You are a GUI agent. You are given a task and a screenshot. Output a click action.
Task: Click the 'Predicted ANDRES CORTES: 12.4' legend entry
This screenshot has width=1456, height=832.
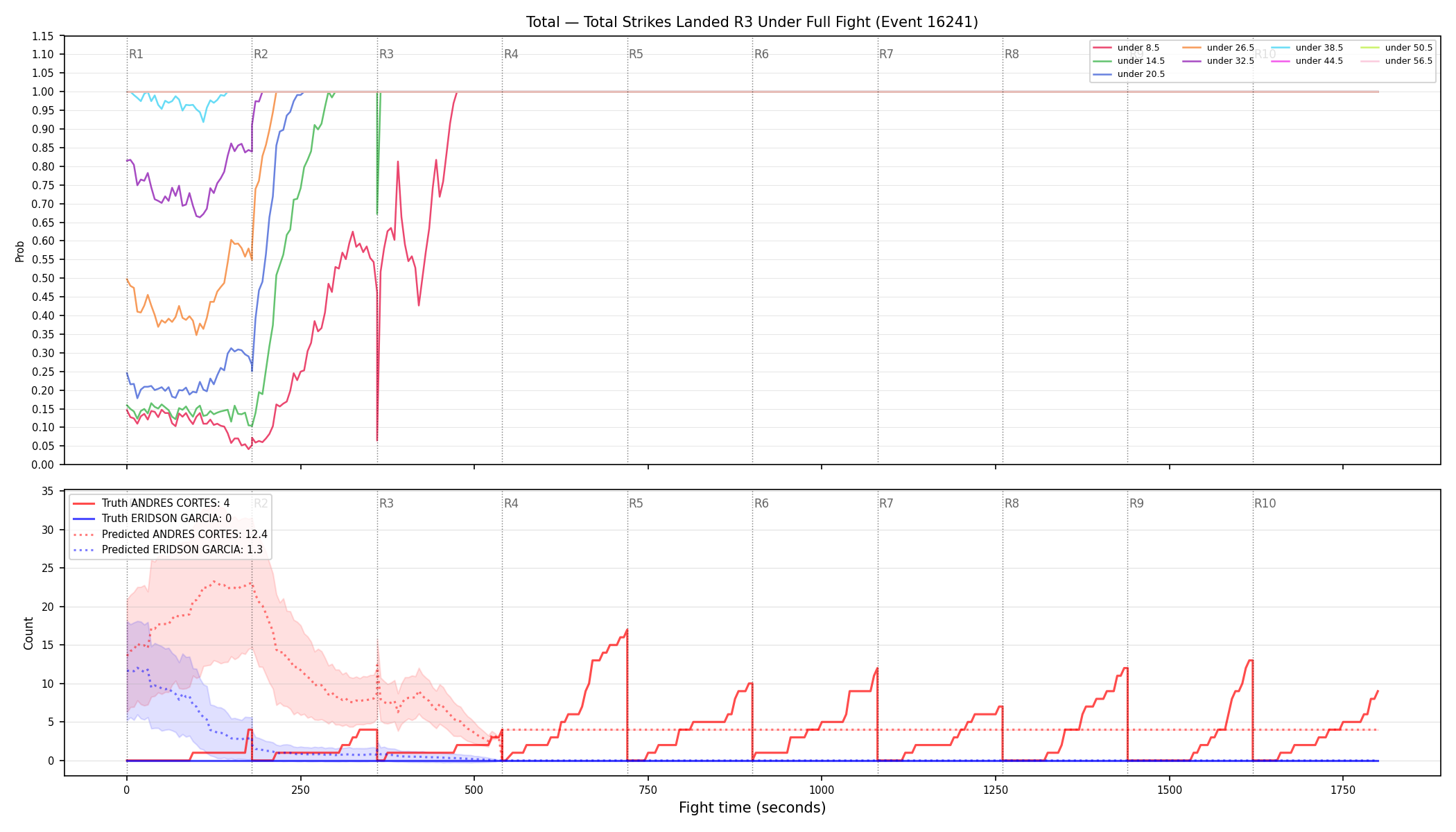(184, 535)
